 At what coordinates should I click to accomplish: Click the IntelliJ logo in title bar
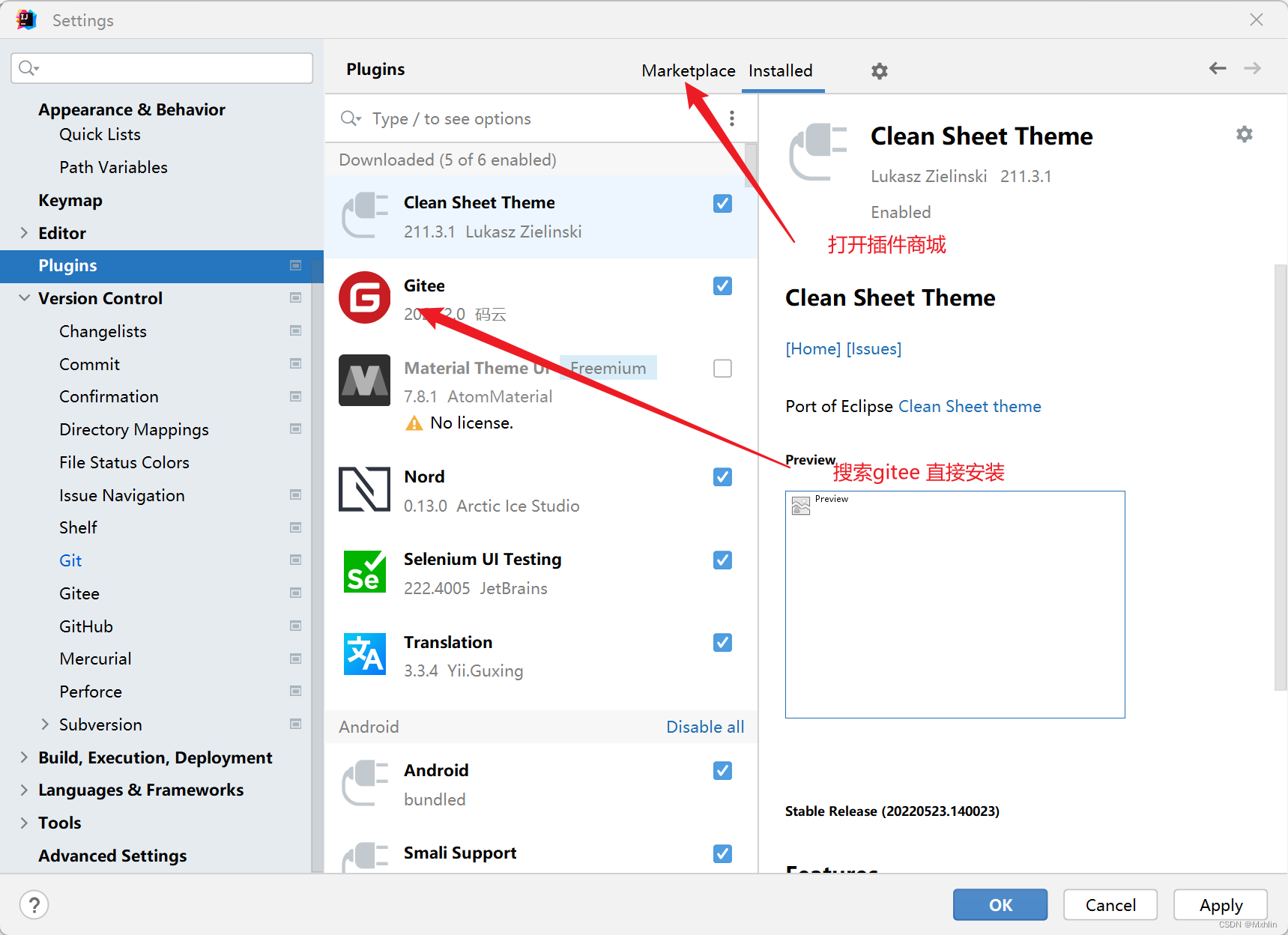tap(26, 20)
